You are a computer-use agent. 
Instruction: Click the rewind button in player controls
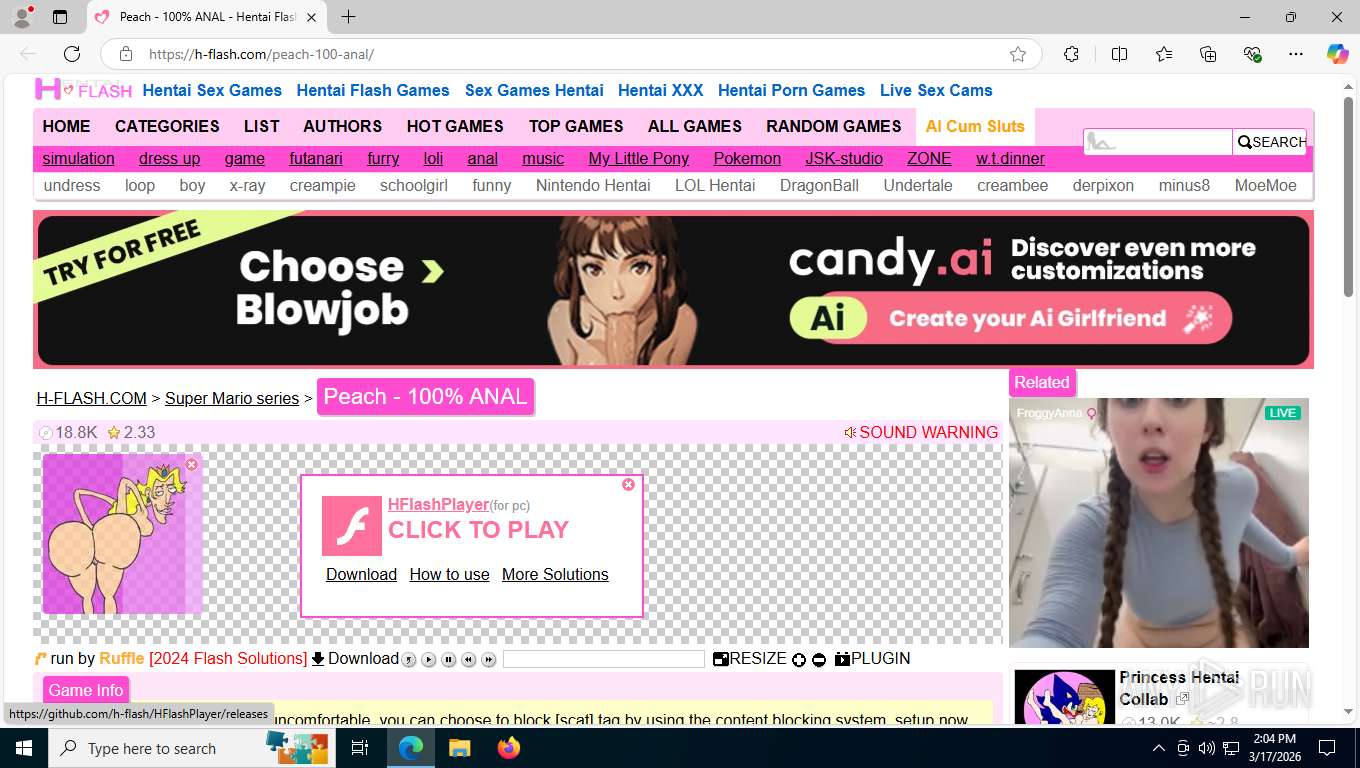point(468,659)
